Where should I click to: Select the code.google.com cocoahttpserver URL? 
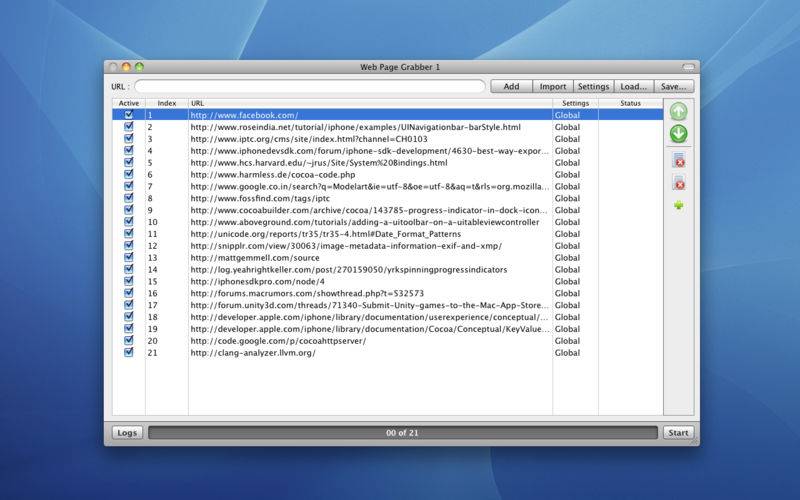tap(278, 341)
